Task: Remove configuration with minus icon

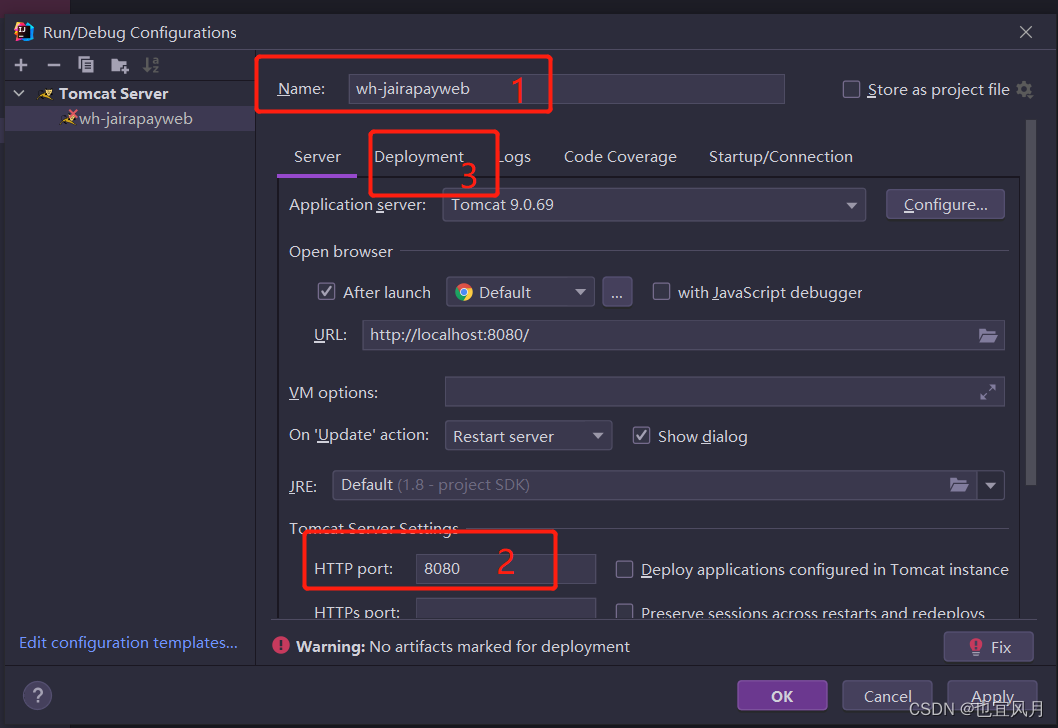Action: click(x=54, y=65)
